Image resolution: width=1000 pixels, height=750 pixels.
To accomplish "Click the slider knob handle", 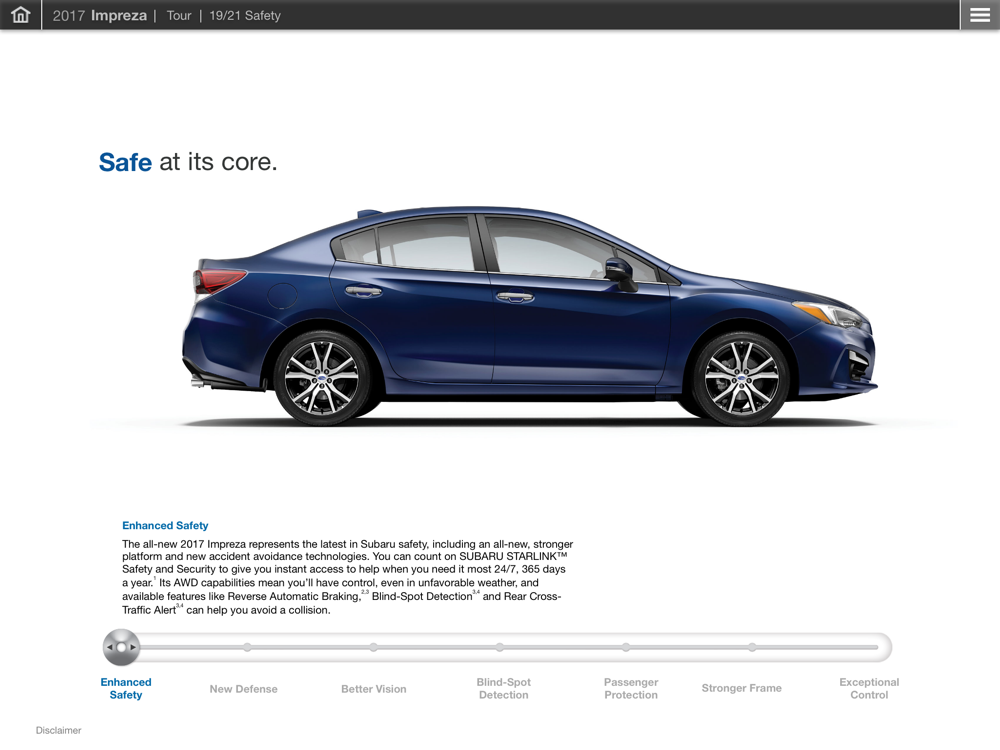I will tap(121, 647).
